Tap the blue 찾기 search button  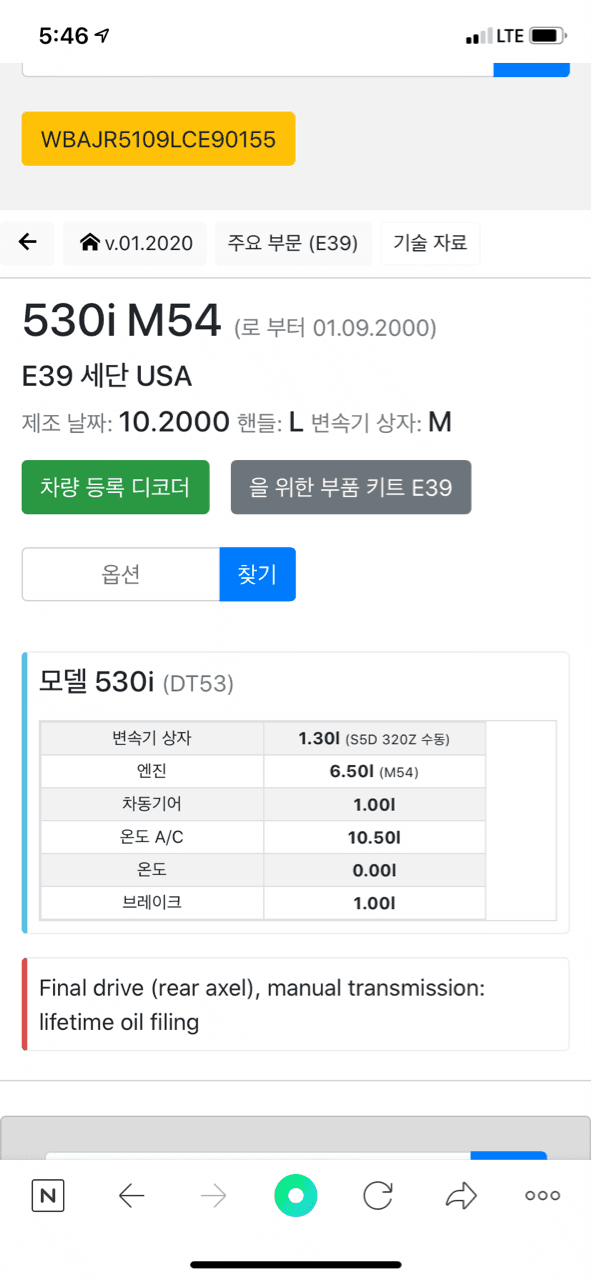[x=257, y=574]
